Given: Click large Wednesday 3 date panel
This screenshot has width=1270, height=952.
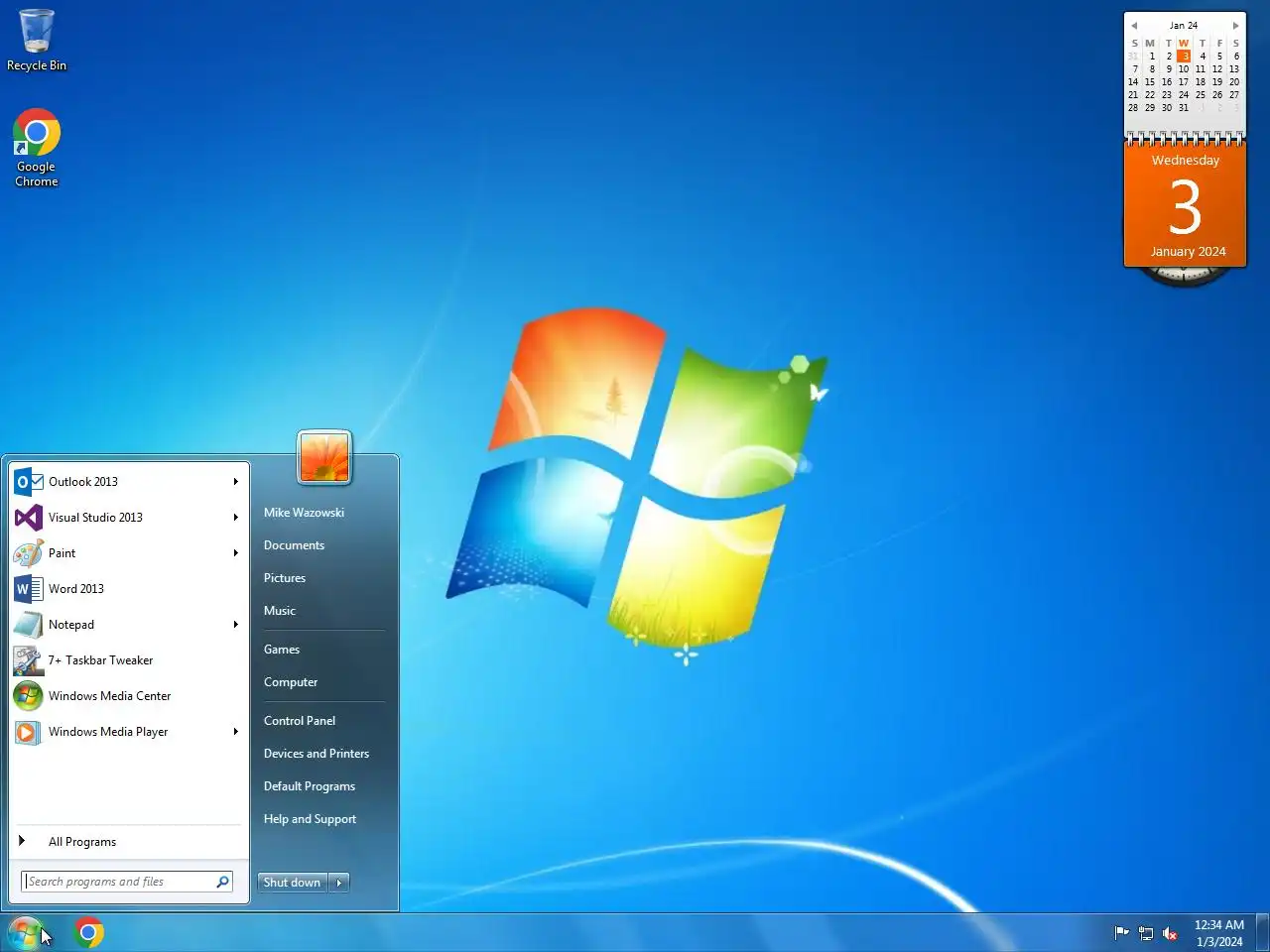Looking at the screenshot, I should coord(1186,205).
